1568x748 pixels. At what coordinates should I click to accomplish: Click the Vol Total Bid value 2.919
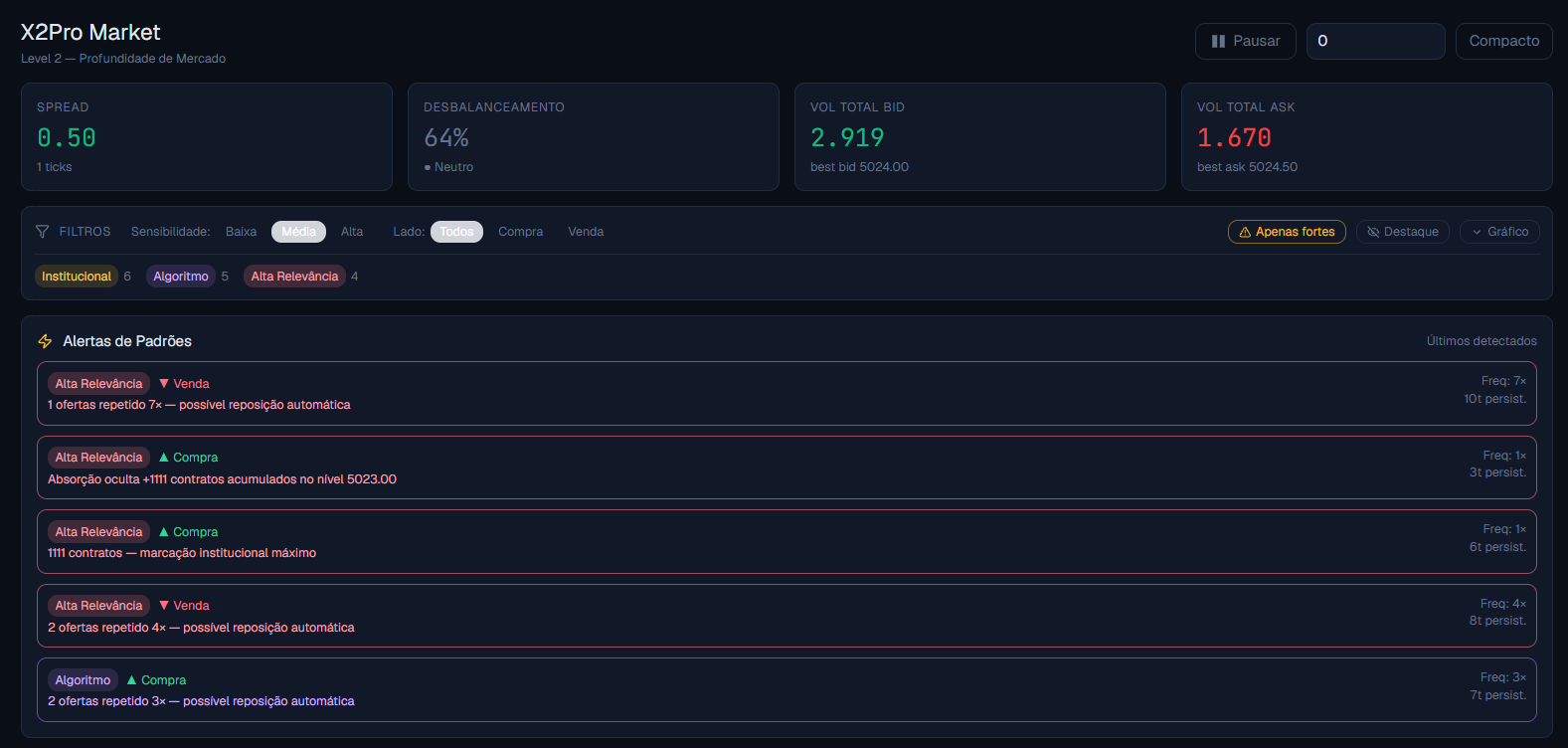pos(847,138)
